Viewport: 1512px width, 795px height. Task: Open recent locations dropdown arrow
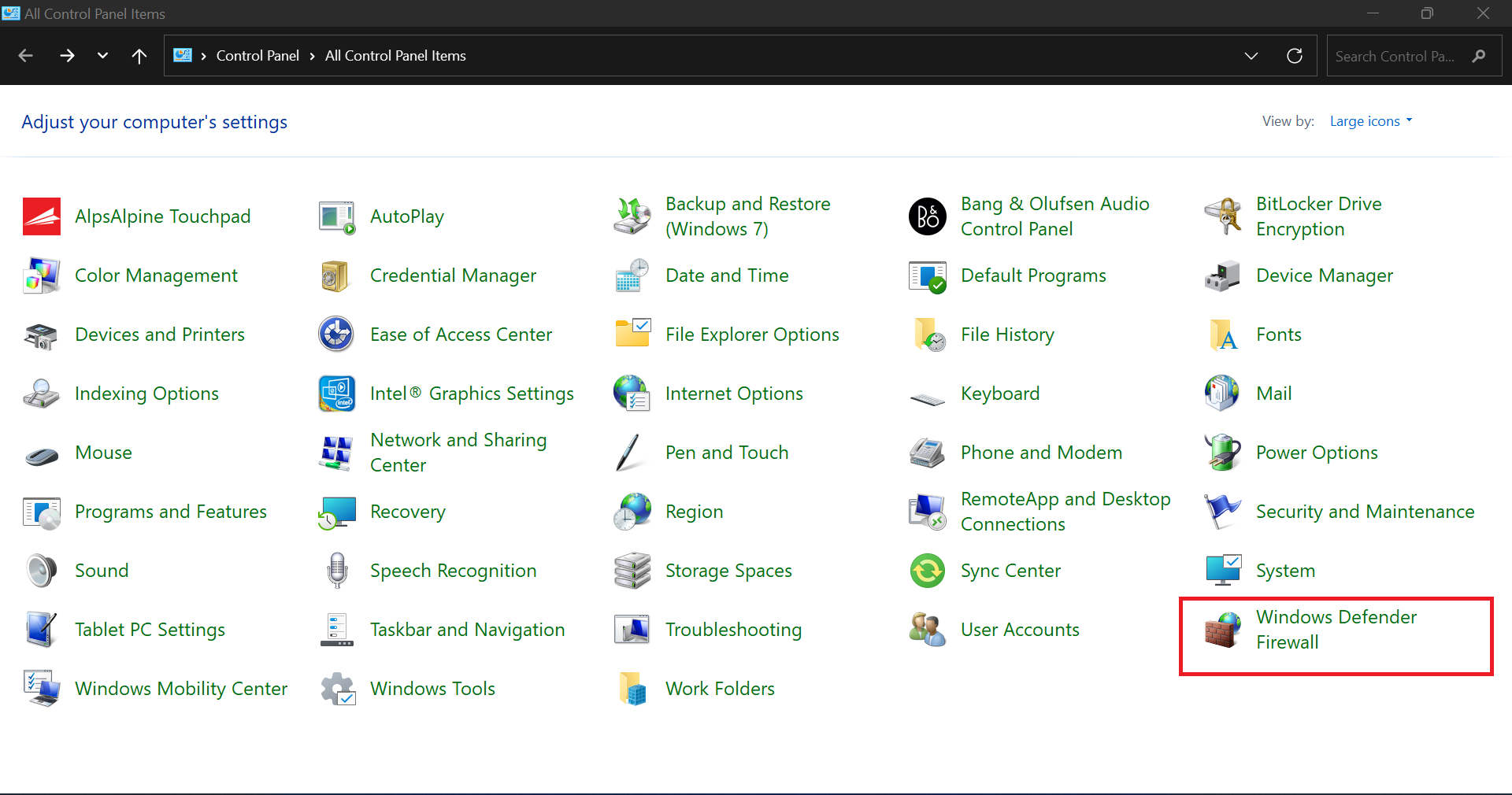pyautogui.click(x=102, y=56)
